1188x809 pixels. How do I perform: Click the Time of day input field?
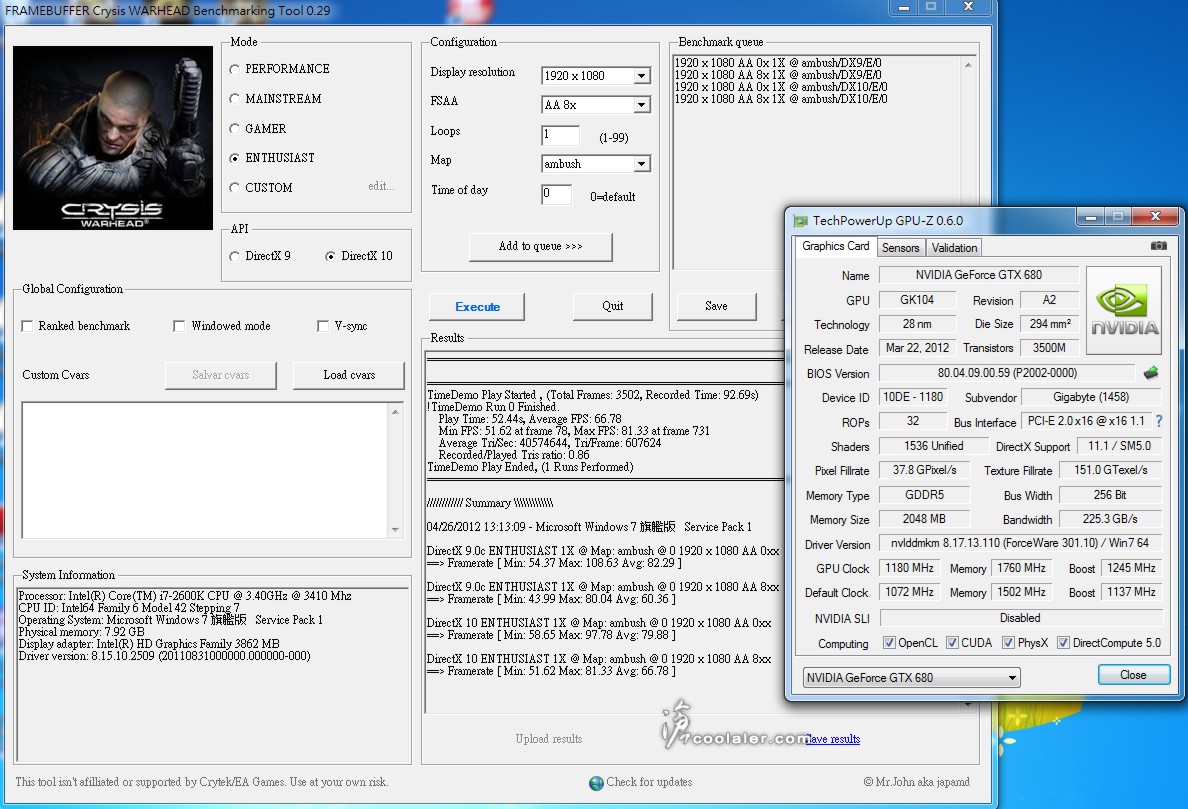tap(557, 194)
